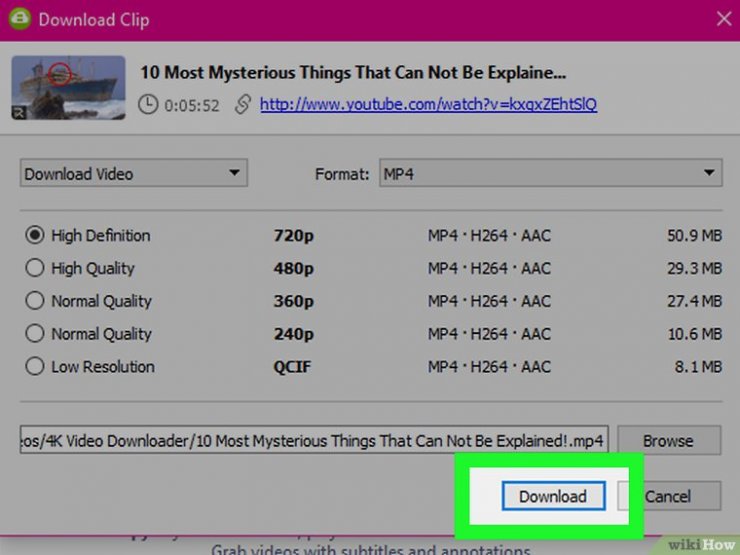Viewport: 740px width, 555px height.
Task: Click the 480p resolution label
Action: tap(294, 269)
